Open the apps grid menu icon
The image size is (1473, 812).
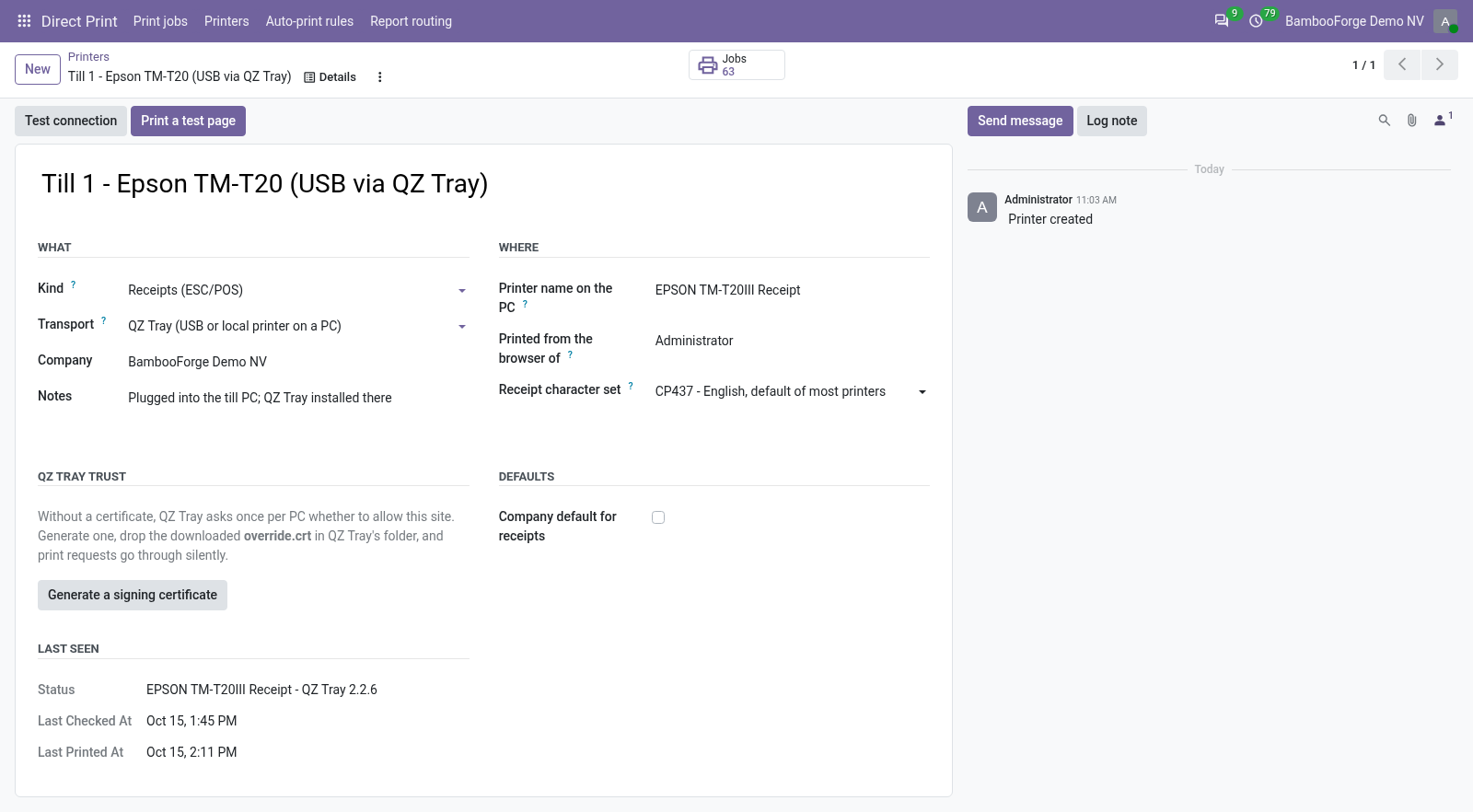pyautogui.click(x=25, y=20)
